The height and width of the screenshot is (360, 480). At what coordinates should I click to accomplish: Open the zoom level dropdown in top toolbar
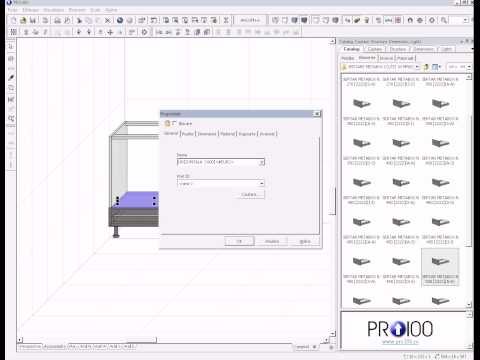tap(466, 20)
